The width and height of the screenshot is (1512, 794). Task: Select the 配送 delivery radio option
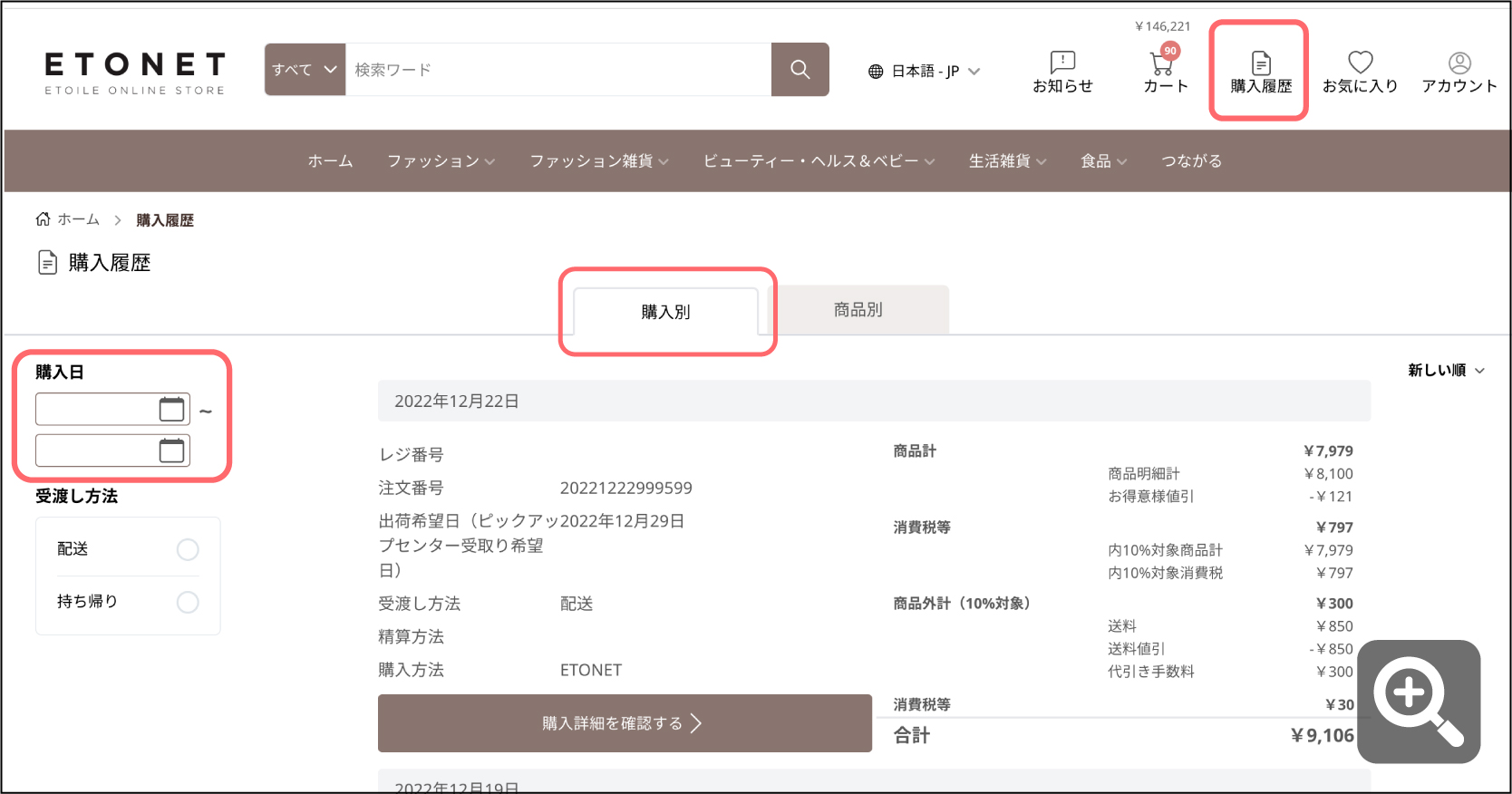click(188, 549)
